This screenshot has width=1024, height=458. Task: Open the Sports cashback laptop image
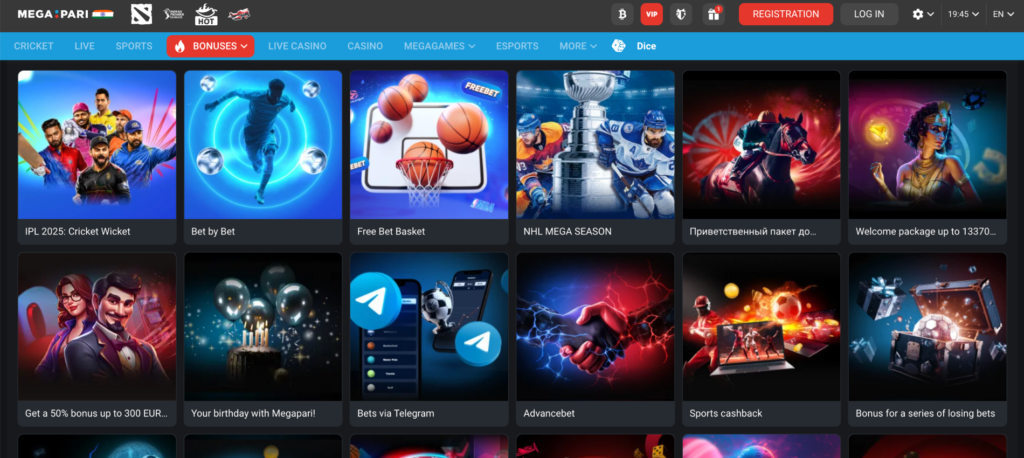tap(761, 327)
